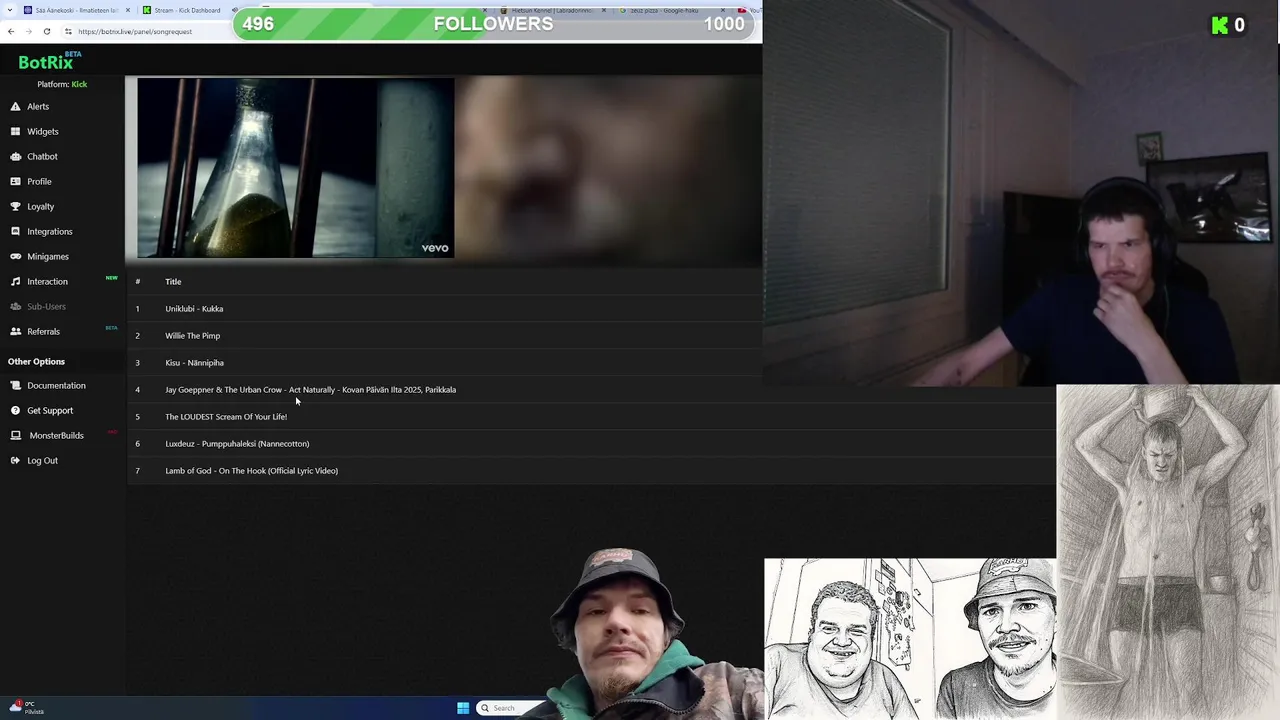Click the MonsterBuilds monitor icon

[15, 435]
